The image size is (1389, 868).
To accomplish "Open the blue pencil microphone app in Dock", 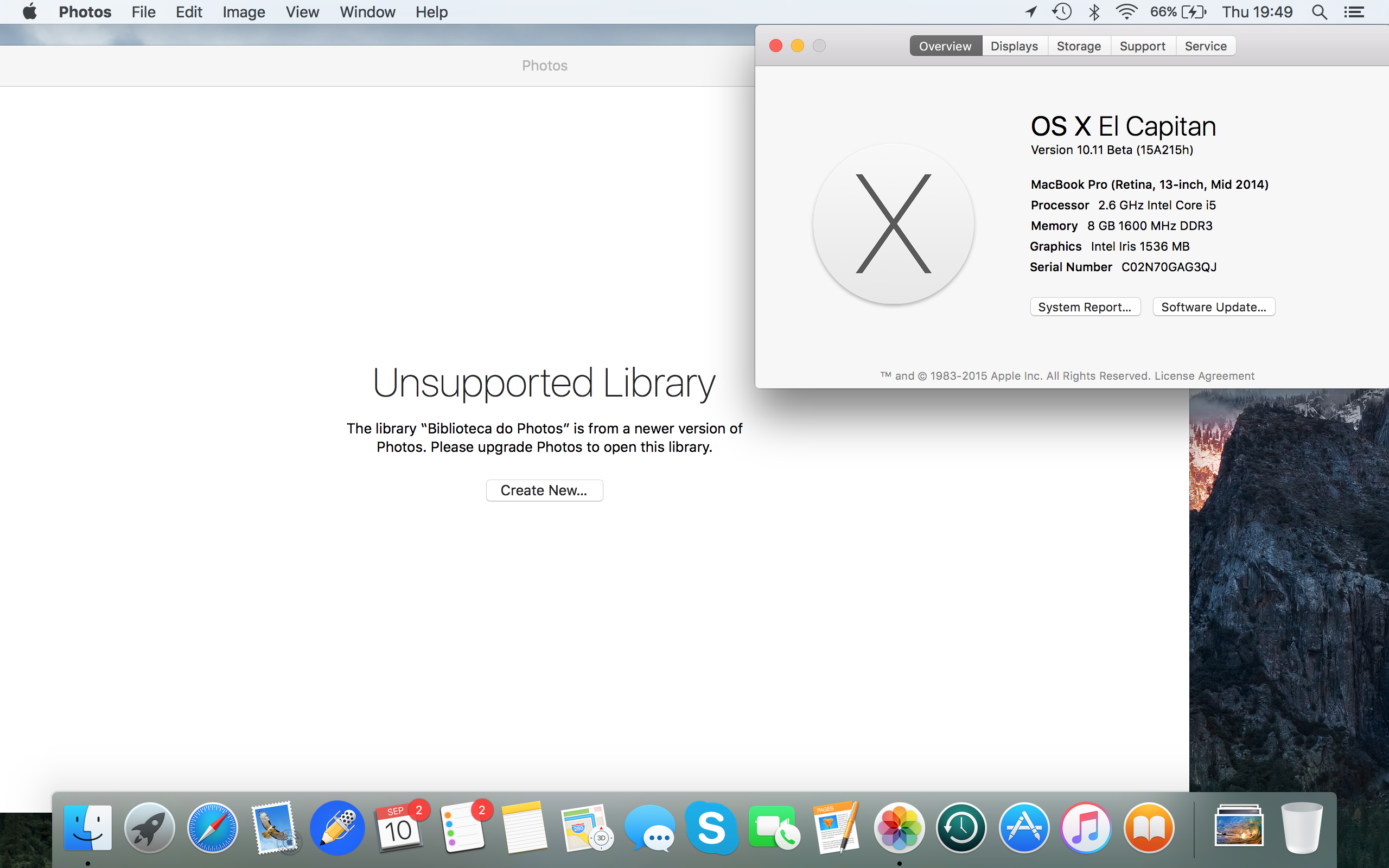I will 337,828.
